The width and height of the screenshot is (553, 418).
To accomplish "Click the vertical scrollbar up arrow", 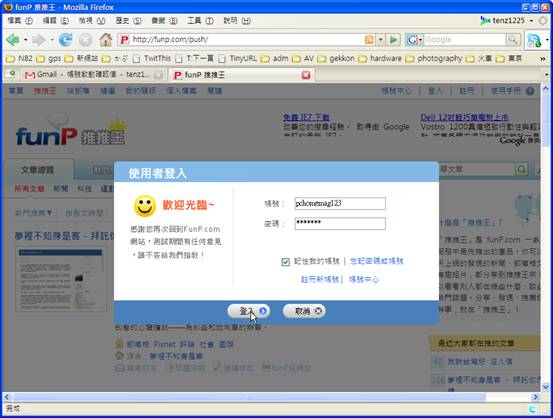I will [545, 88].
